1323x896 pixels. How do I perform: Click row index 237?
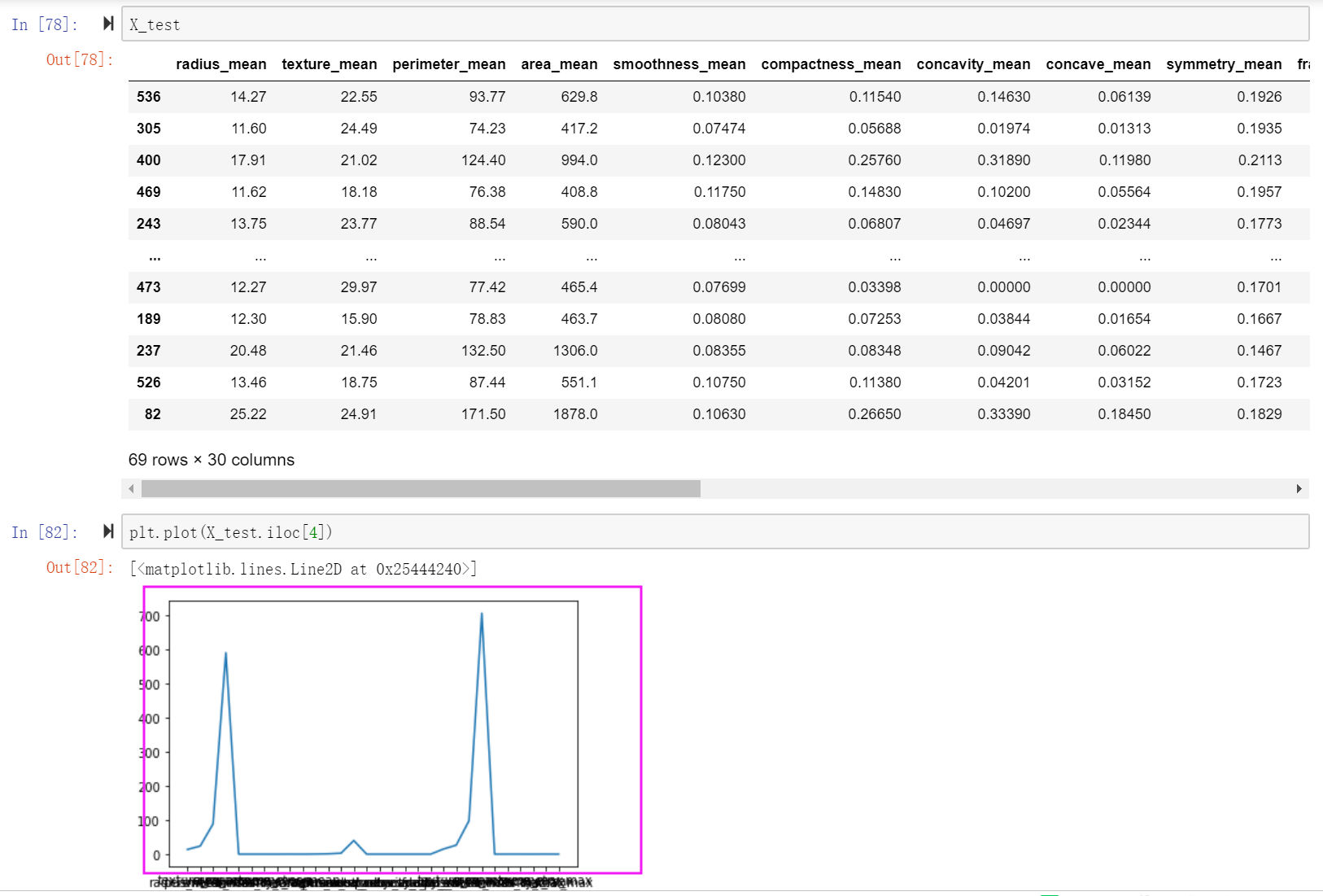click(149, 351)
